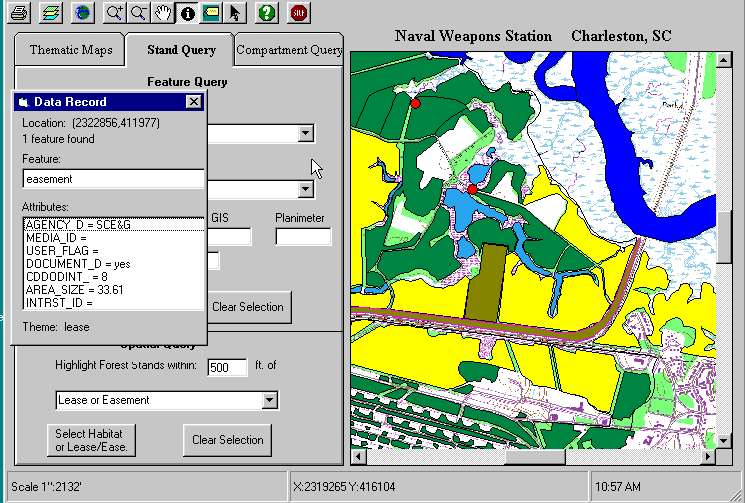Expand the Lease or Easement dropdown
Image resolution: width=745 pixels, height=503 pixels.
270,400
